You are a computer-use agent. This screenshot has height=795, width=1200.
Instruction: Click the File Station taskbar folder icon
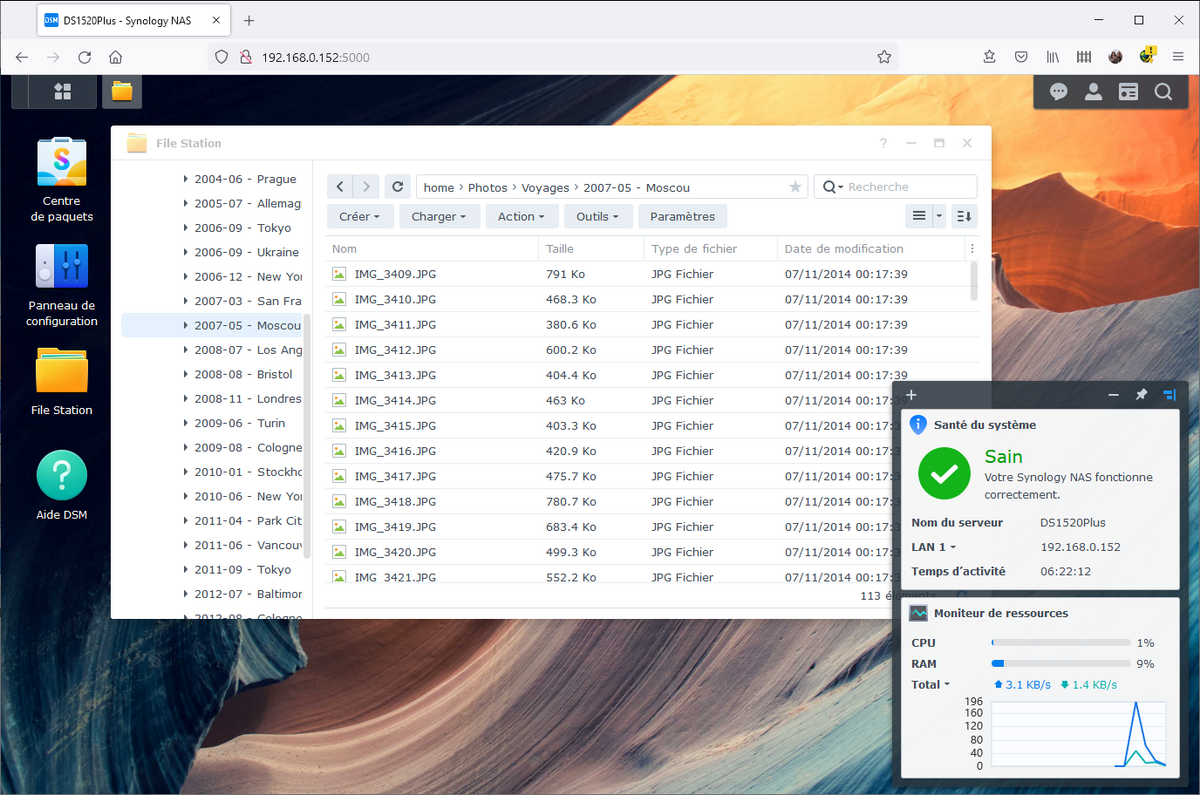pos(122,91)
